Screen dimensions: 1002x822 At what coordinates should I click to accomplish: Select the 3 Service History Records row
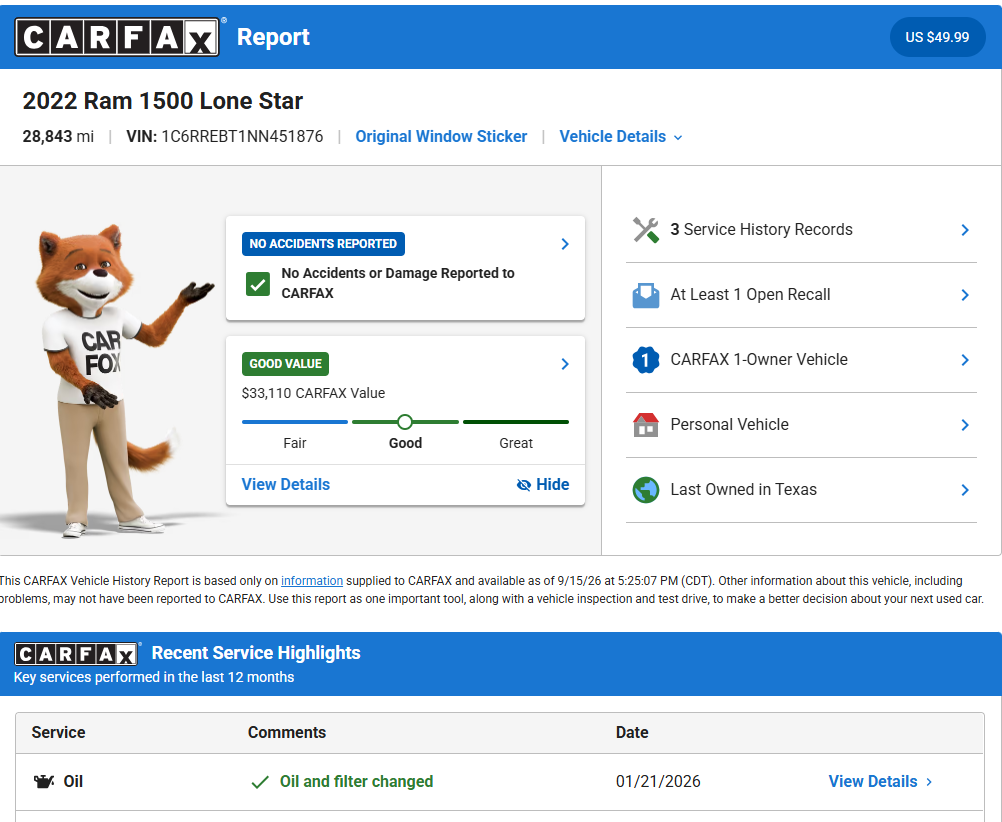[801, 230]
